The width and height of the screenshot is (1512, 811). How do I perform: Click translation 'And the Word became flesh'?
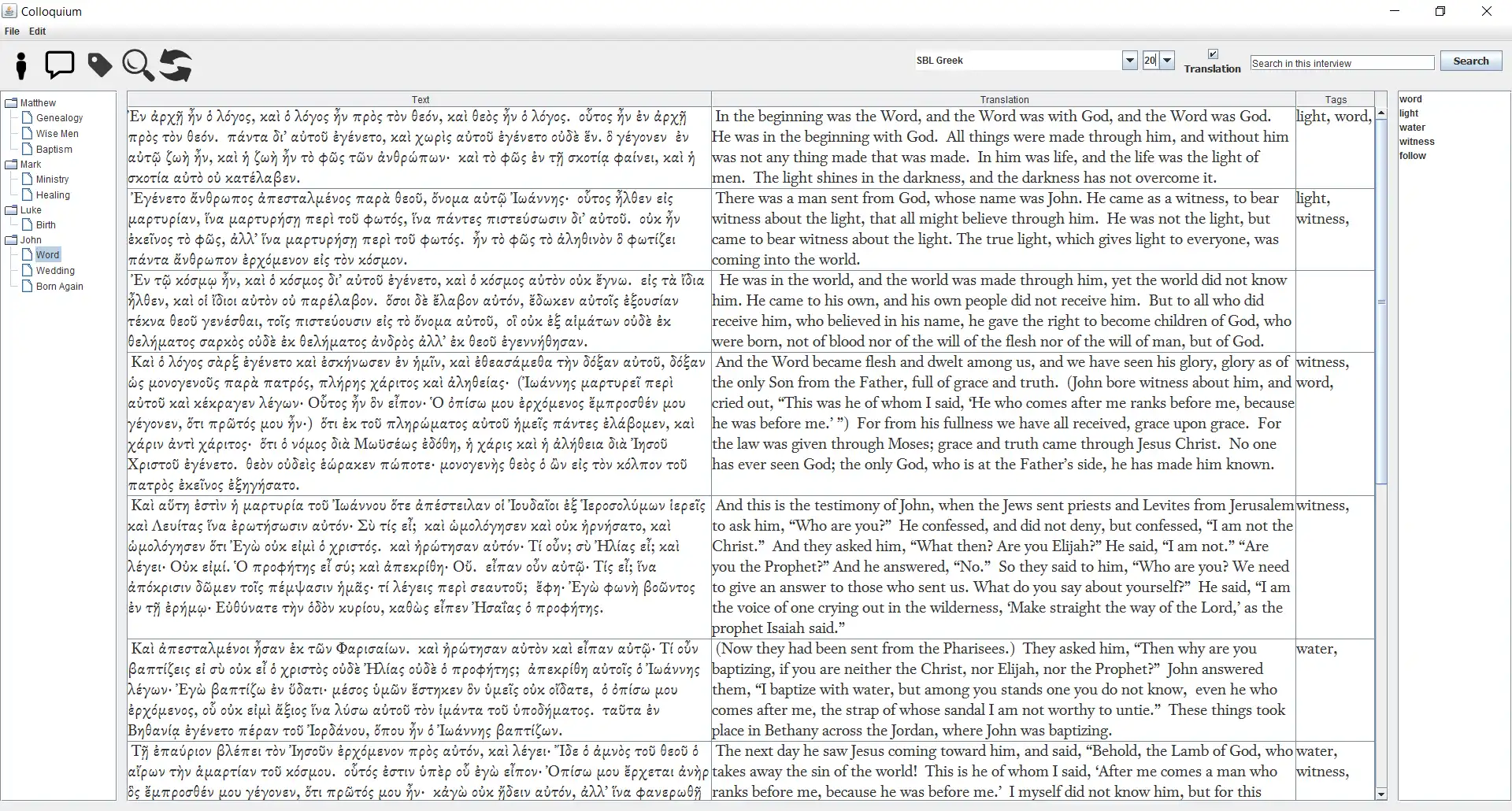[x=1004, y=424]
